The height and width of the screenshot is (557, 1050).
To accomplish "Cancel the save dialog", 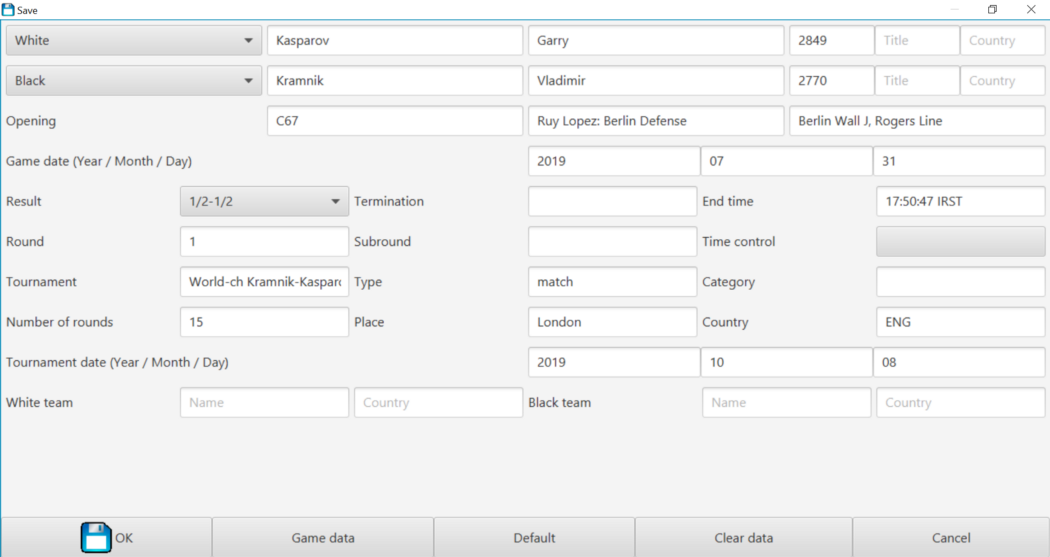I will pyautogui.click(x=950, y=538).
